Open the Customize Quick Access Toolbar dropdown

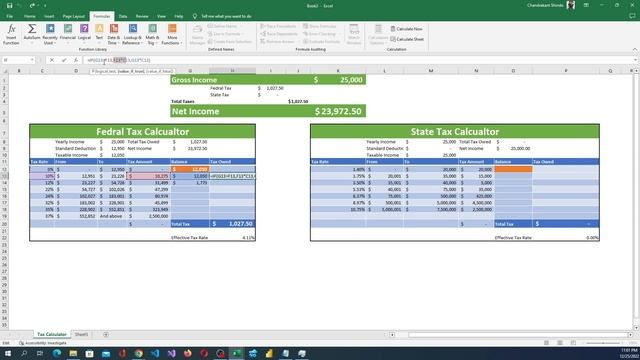pos(45,6)
